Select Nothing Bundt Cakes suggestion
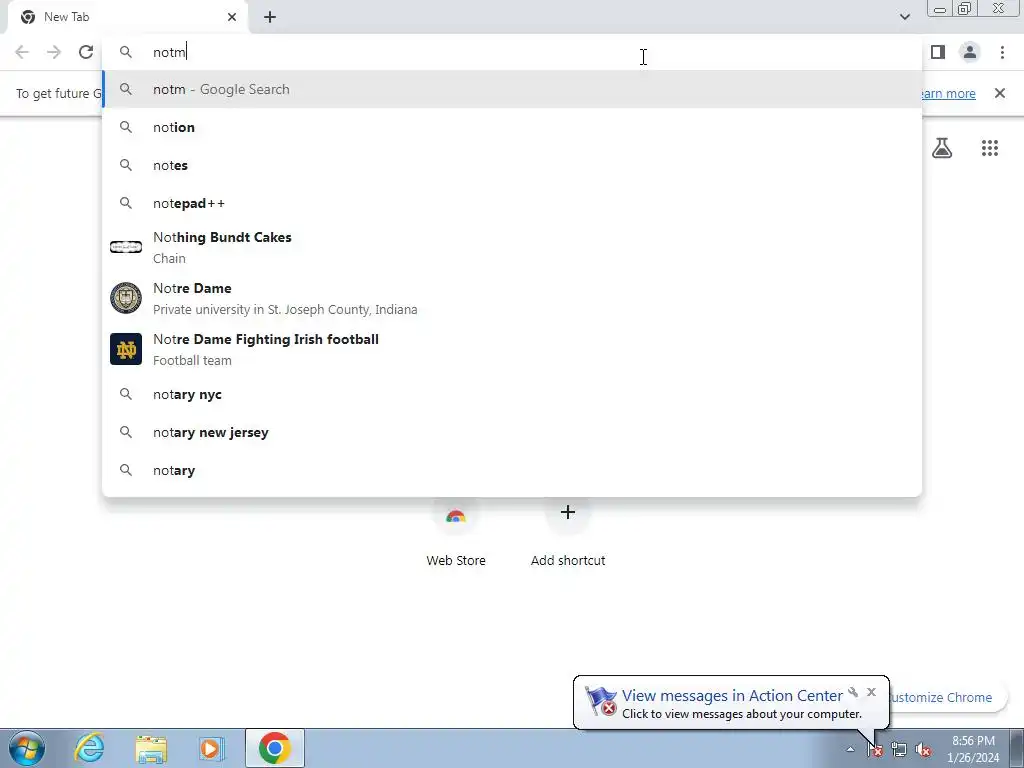 tap(512, 248)
